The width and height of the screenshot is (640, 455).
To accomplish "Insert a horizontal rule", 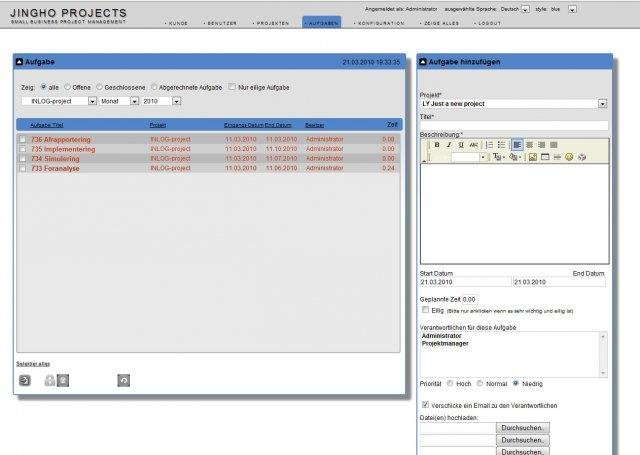I will (557, 157).
